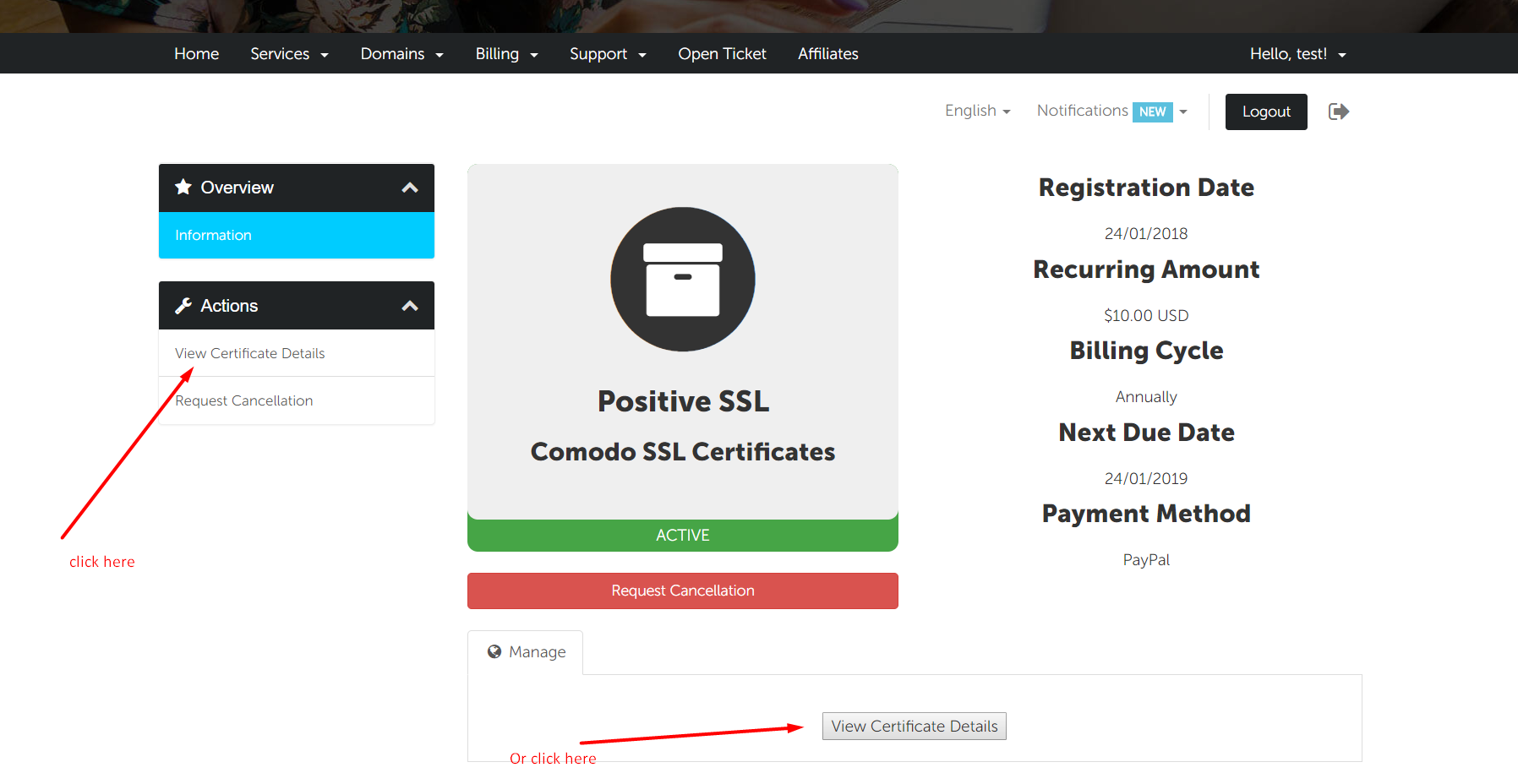Viewport: 1518px width, 784px height.
Task: Open the Billing dropdown menu
Action: tap(506, 54)
